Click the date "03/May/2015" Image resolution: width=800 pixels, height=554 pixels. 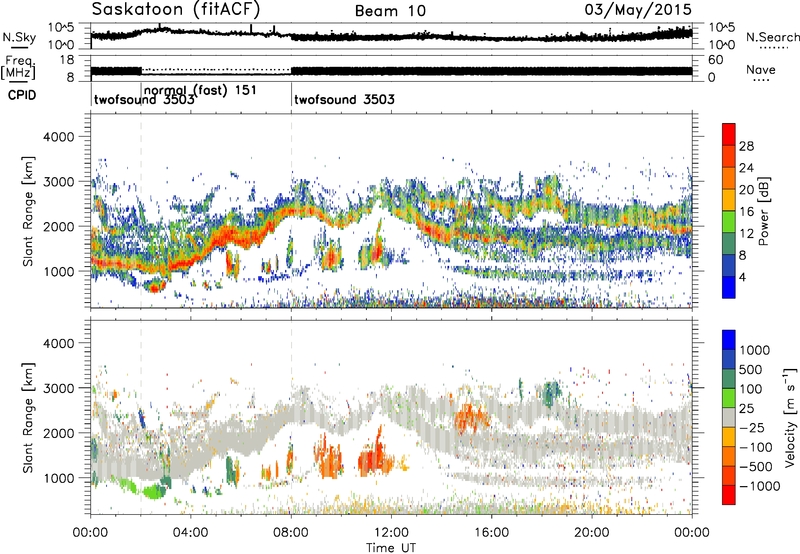point(638,9)
